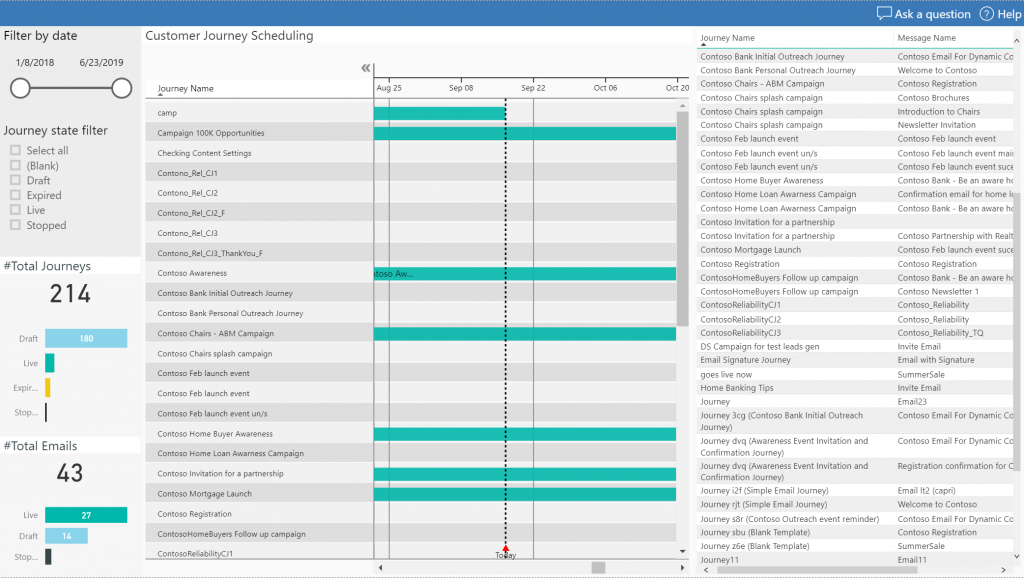Select the Sep 08 timeline date label

461,88
